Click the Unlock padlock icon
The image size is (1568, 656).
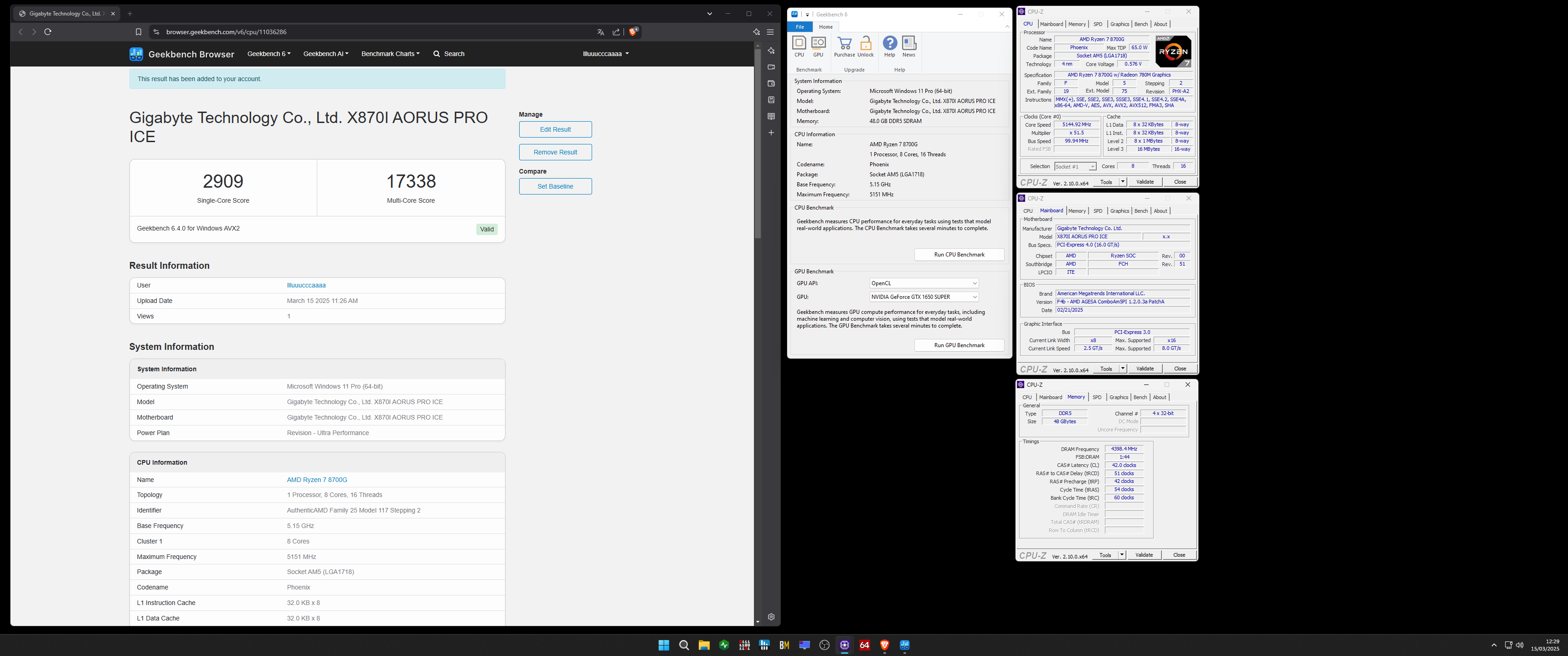[x=866, y=46]
